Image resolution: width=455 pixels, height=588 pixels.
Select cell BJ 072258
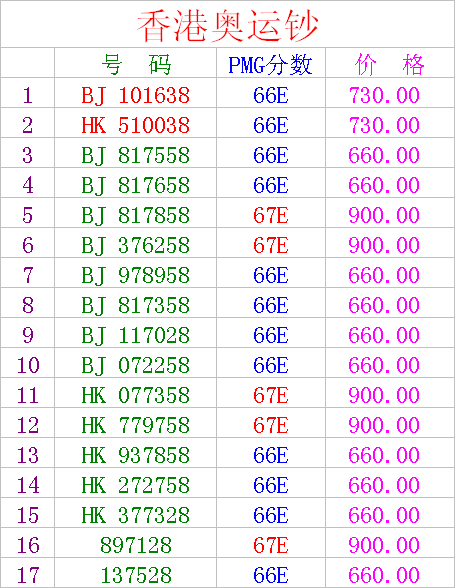[135, 365]
